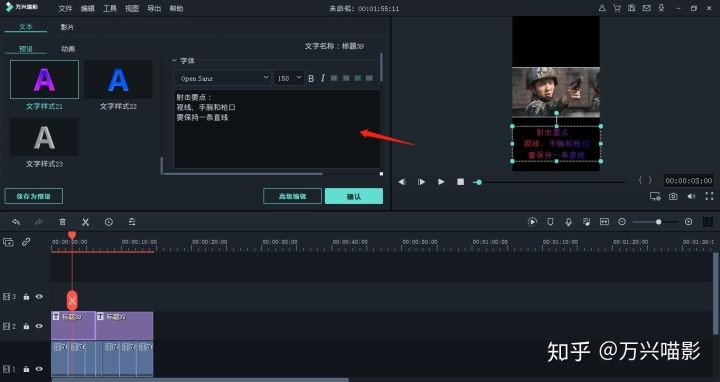Lock track 1 with padlock icon
Screen dimensions: 720x382
click(x=26, y=369)
